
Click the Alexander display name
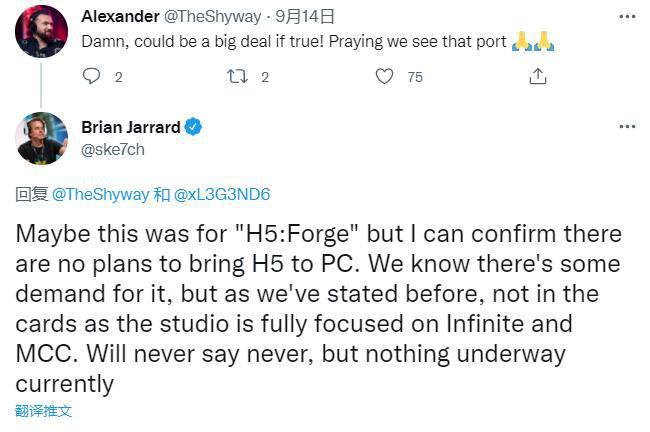[x=120, y=17]
